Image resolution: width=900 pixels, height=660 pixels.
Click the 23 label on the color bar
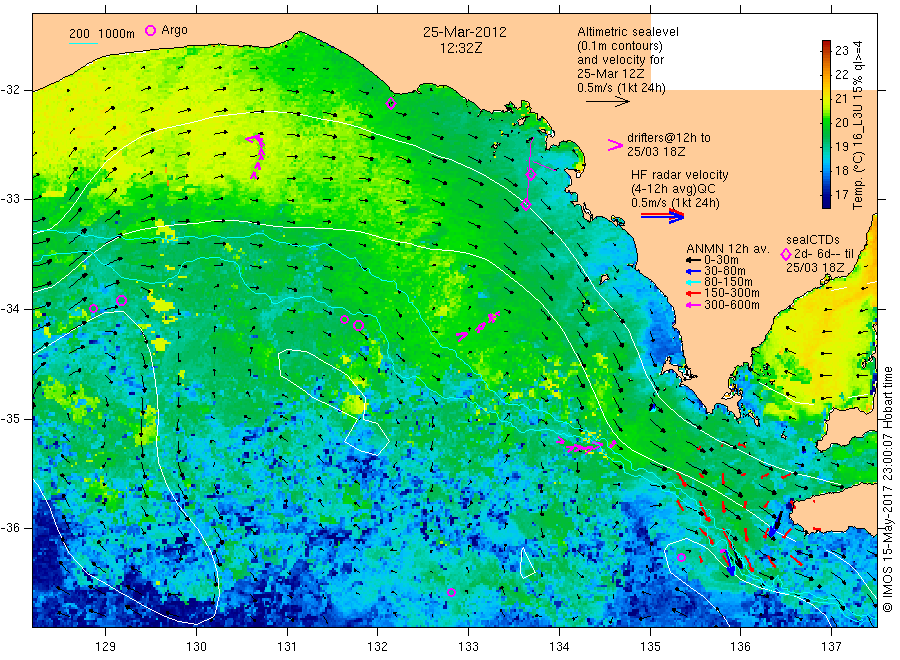pyautogui.click(x=841, y=51)
